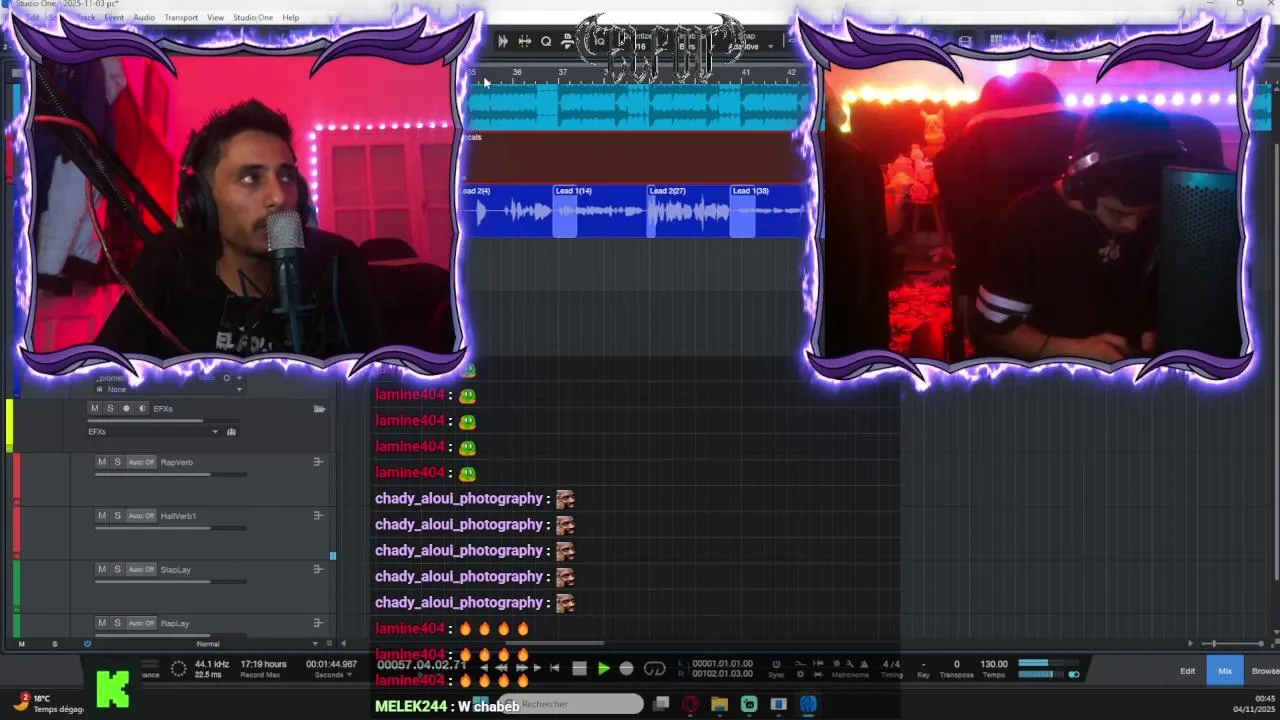Open the Edit view
1280x720 pixels.
pyautogui.click(x=1187, y=671)
